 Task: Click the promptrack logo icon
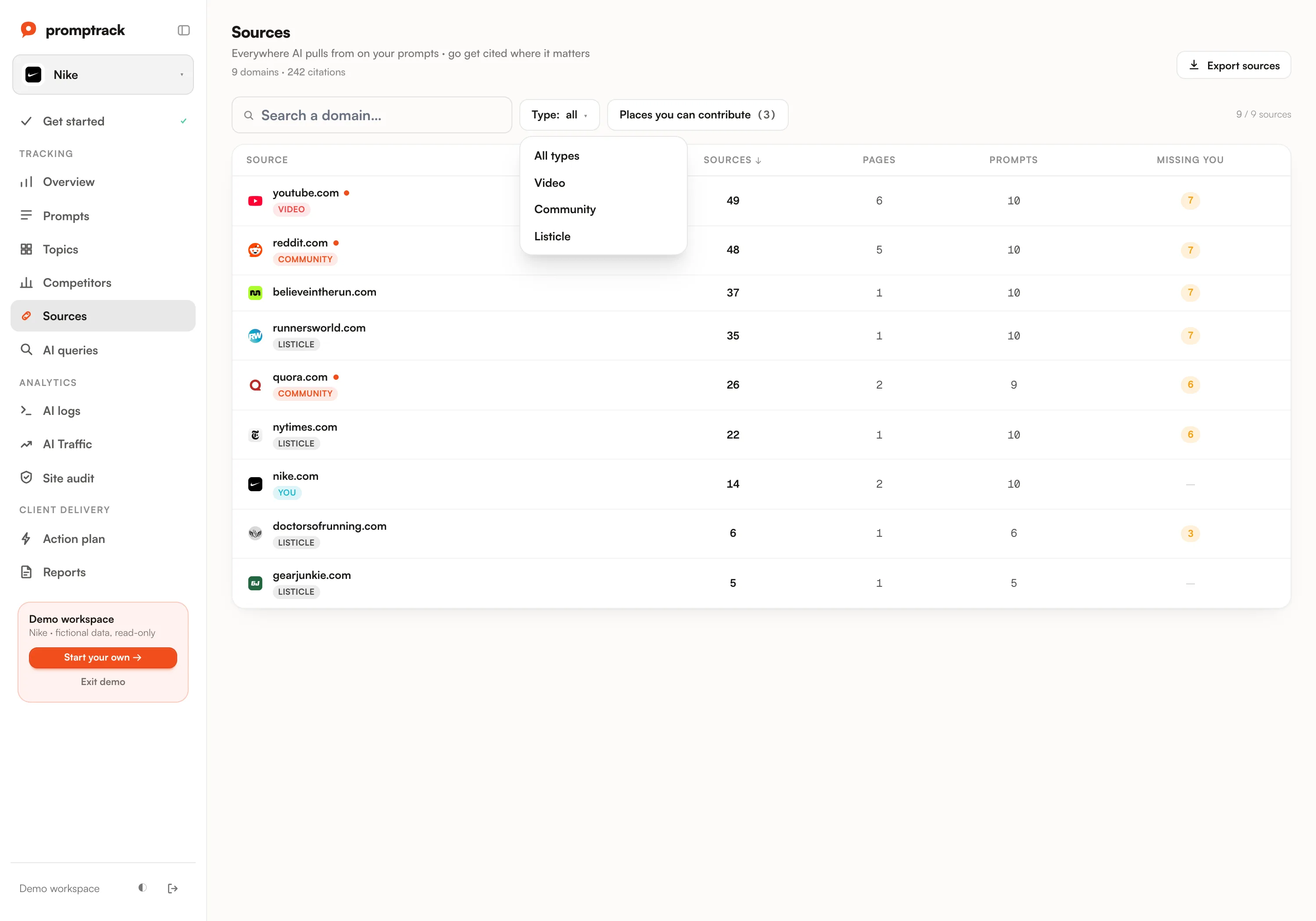point(28,29)
